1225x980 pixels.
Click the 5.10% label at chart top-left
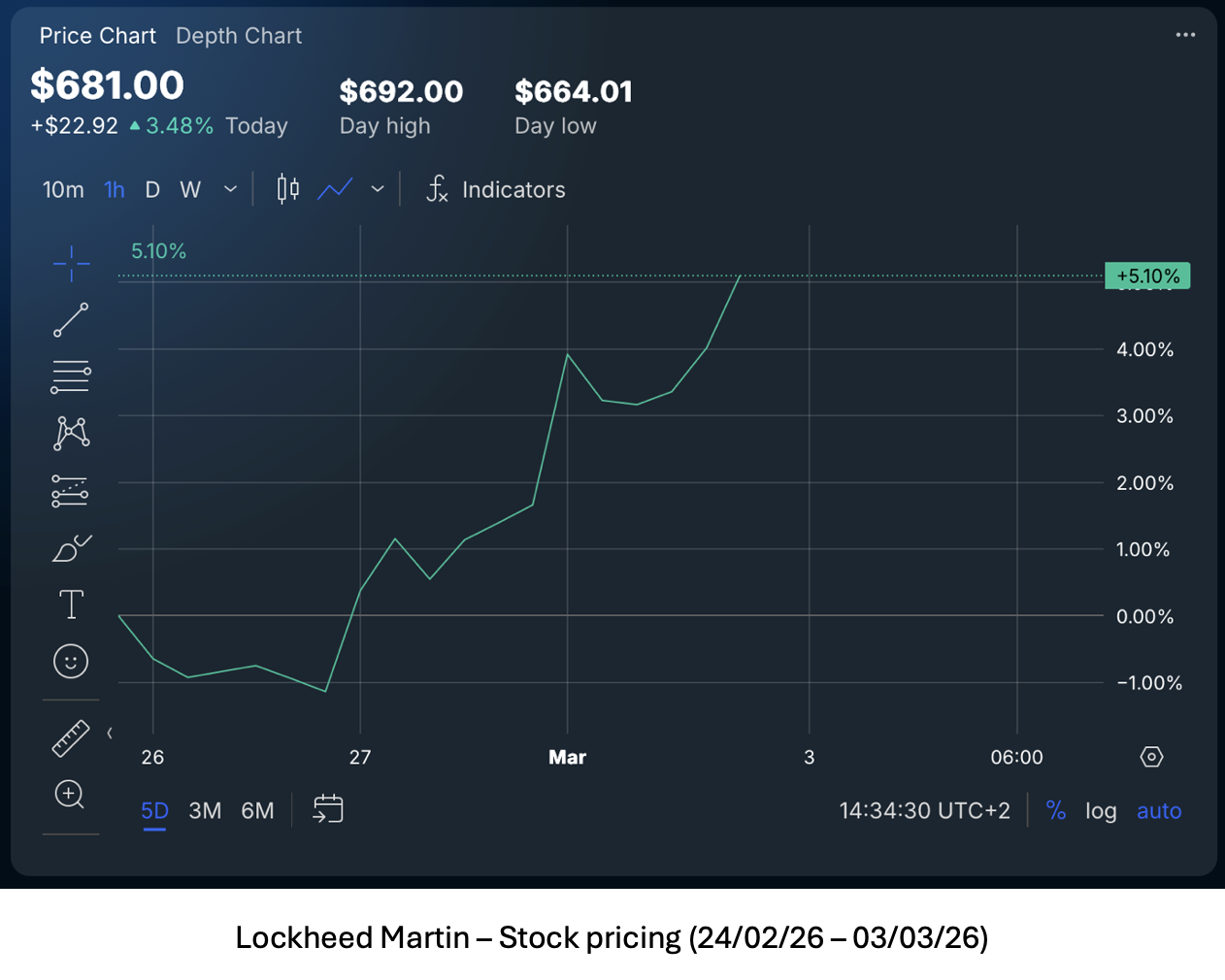tap(158, 251)
